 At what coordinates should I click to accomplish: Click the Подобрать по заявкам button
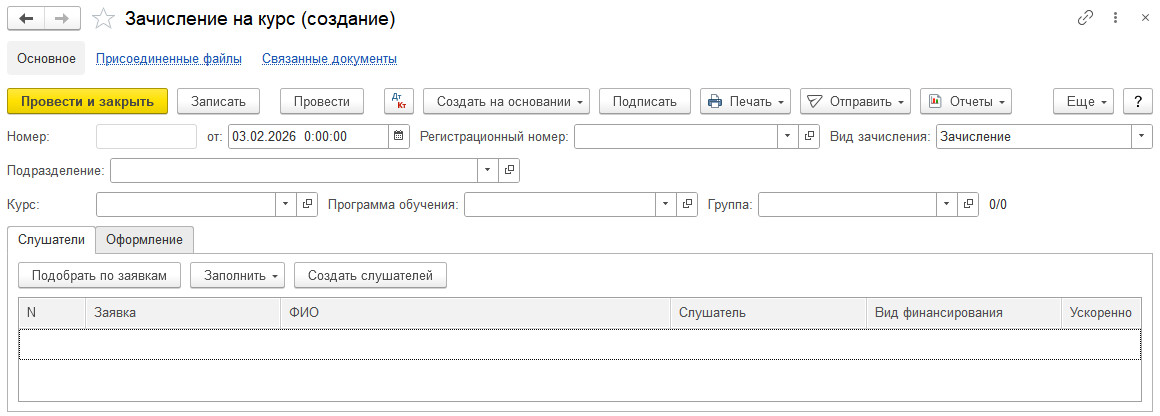coord(99,275)
